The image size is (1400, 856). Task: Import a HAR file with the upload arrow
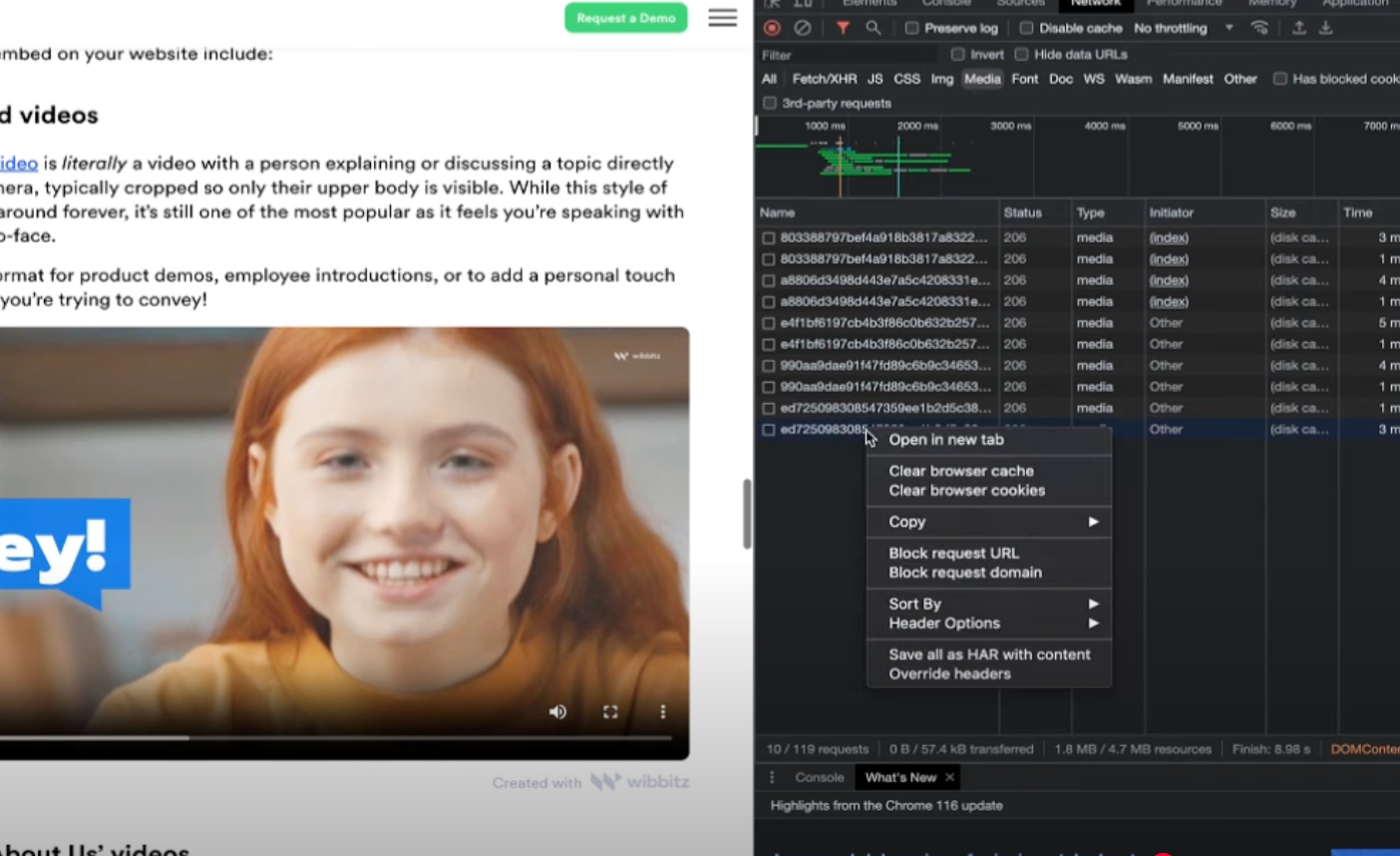[x=1298, y=28]
